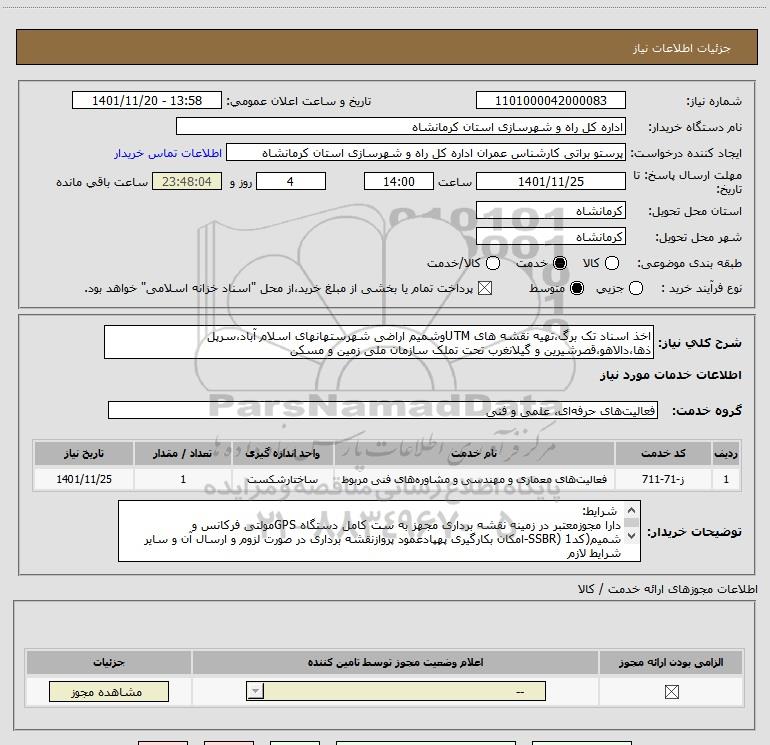Toggle the mandatory license checkbox
This screenshot has width=770, height=745.
(671, 692)
